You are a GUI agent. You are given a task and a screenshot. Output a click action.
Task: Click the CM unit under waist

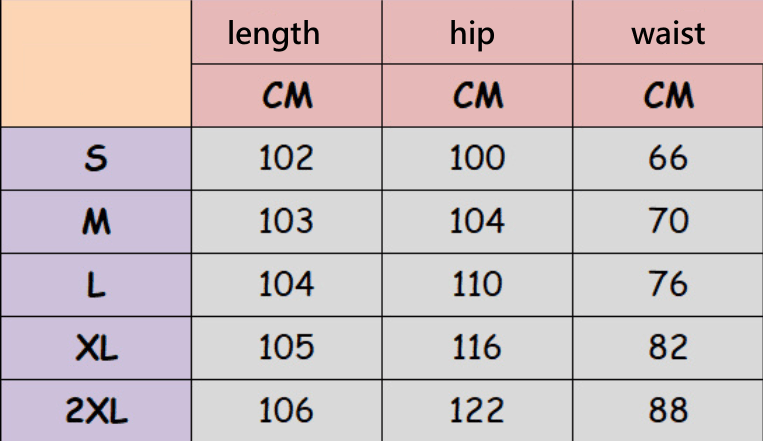668,96
